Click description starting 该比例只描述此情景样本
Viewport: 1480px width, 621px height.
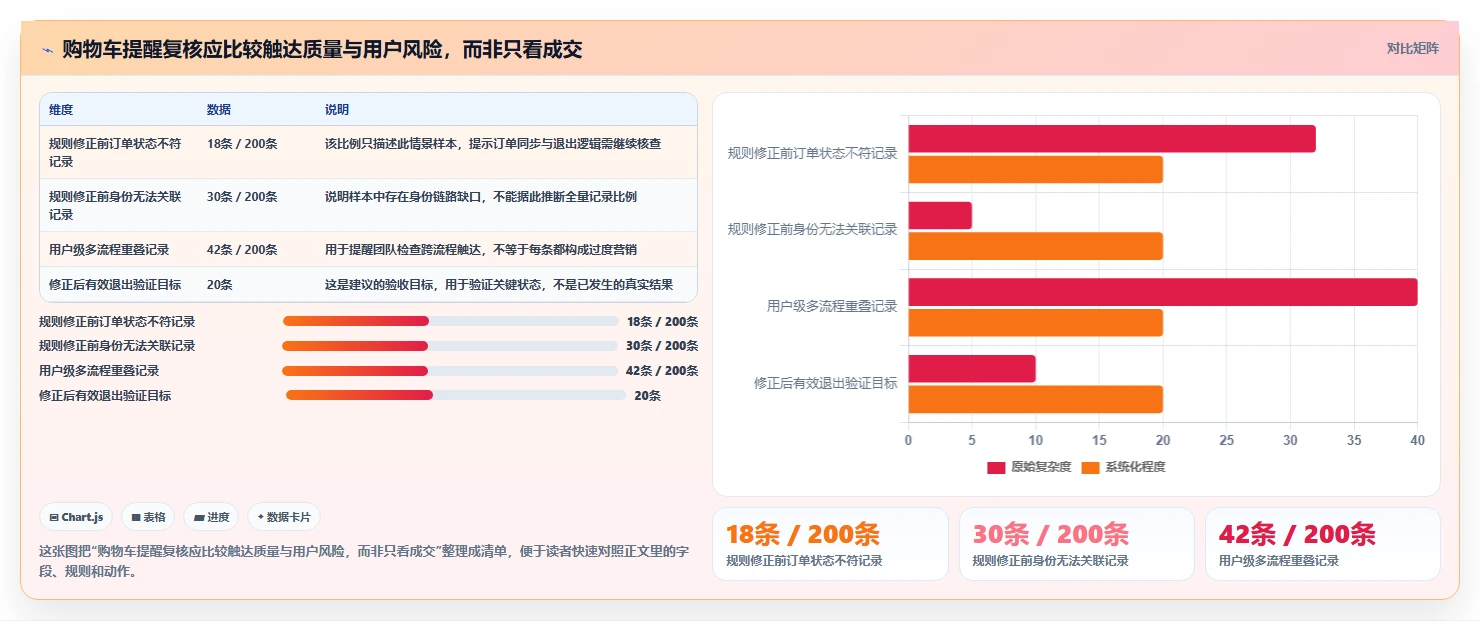point(493,143)
